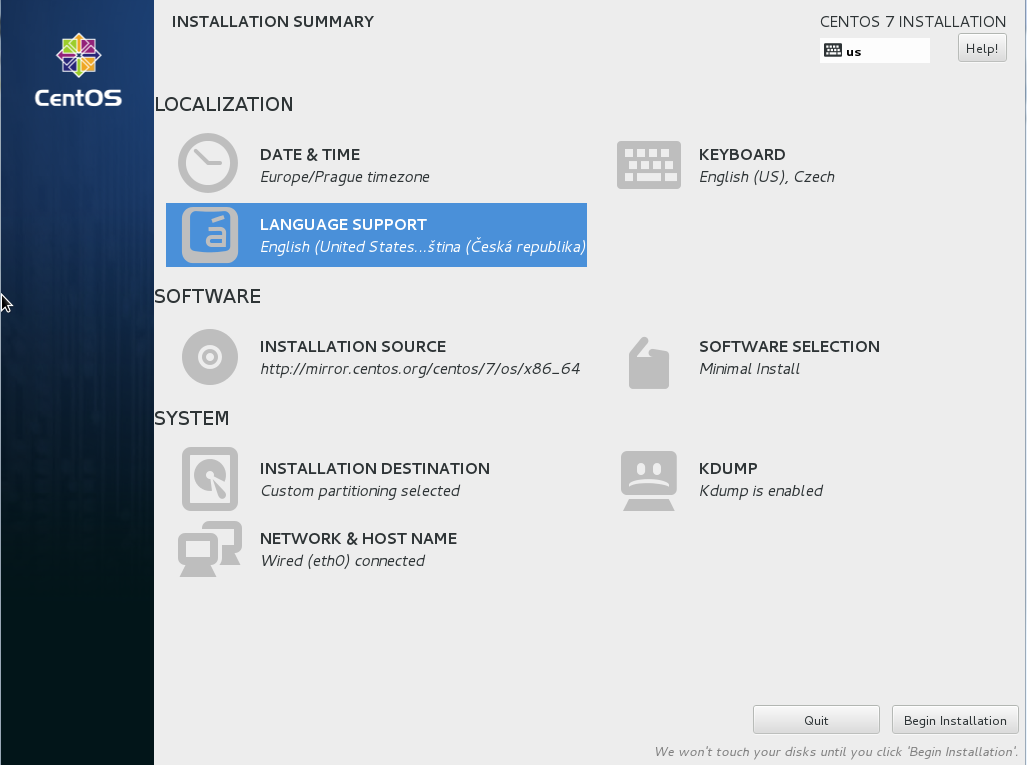Image resolution: width=1027 pixels, height=765 pixels.
Task: Open the Kdump configuration icon
Action: (x=648, y=480)
